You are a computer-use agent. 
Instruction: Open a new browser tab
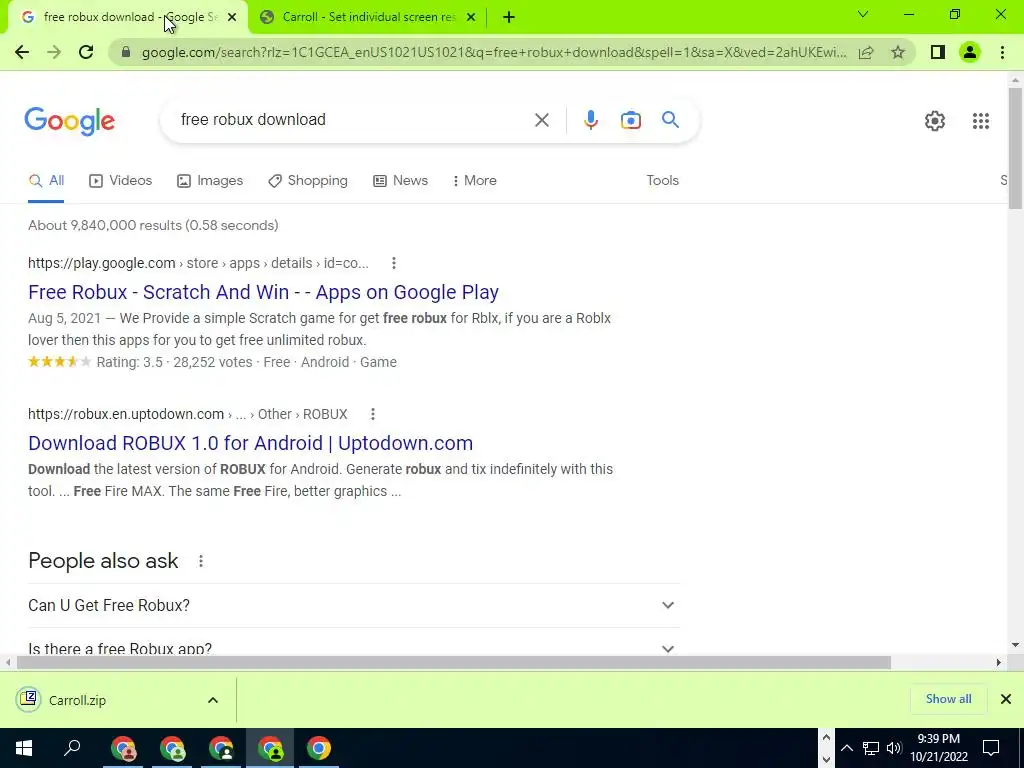tap(509, 18)
